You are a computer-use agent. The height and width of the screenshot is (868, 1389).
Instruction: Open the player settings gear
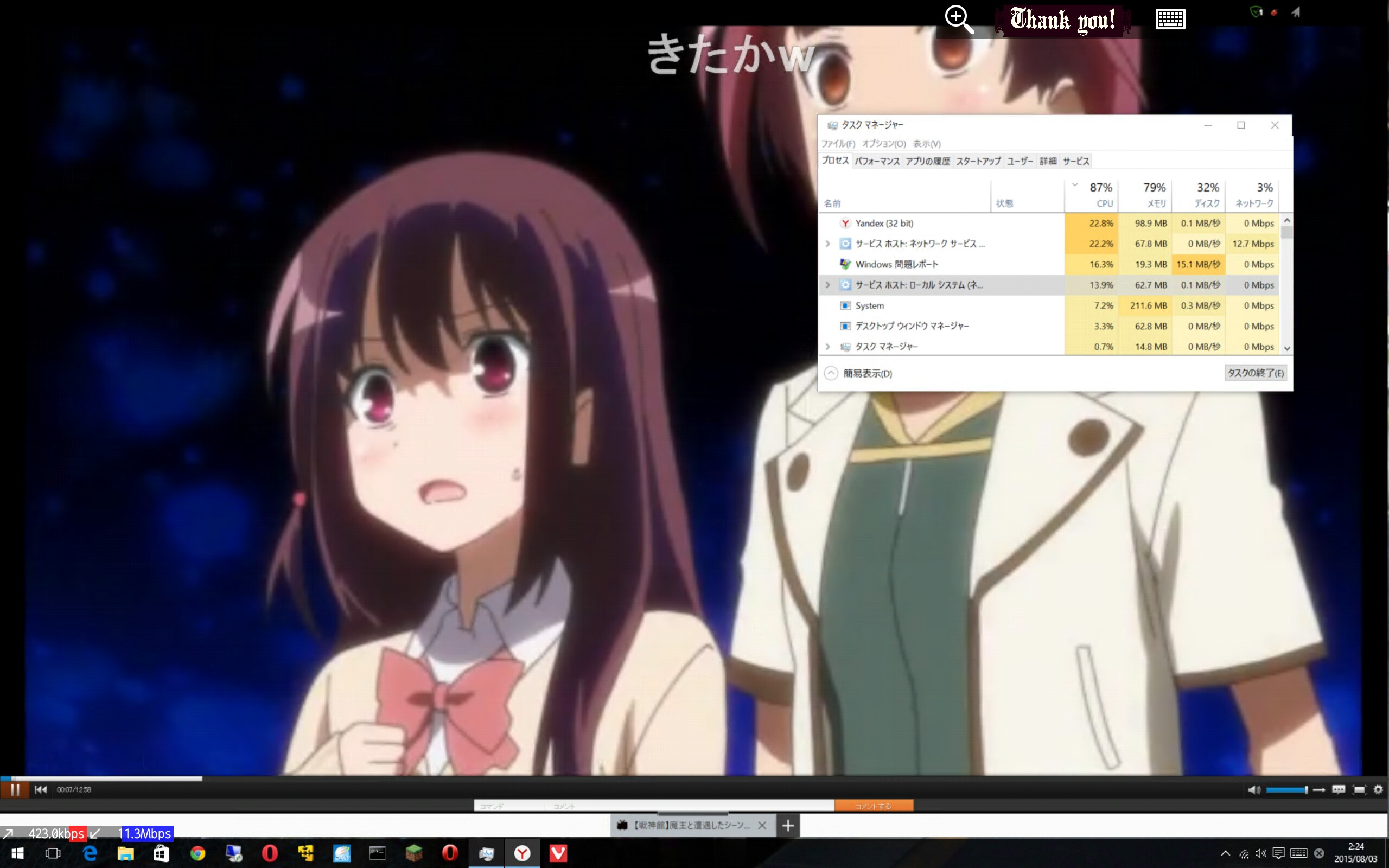pyautogui.click(x=1378, y=790)
